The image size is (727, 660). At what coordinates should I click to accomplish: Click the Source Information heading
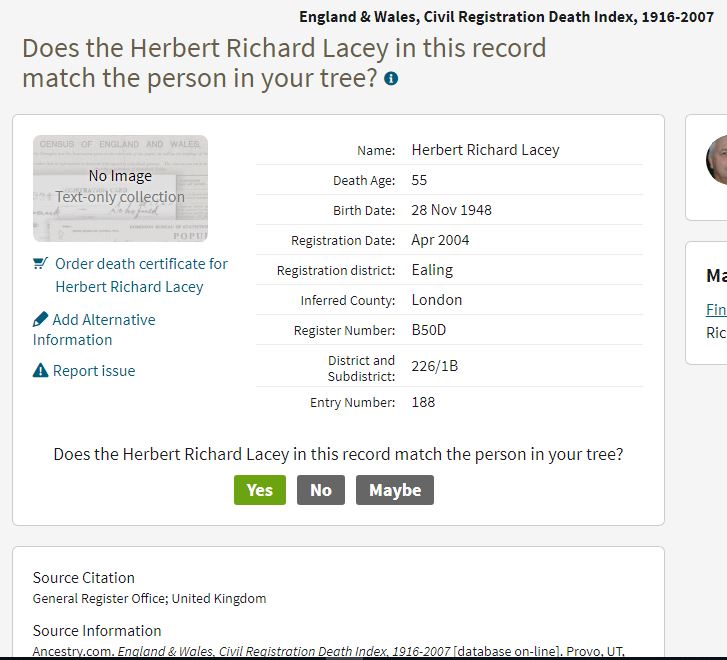click(x=97, y=631)
